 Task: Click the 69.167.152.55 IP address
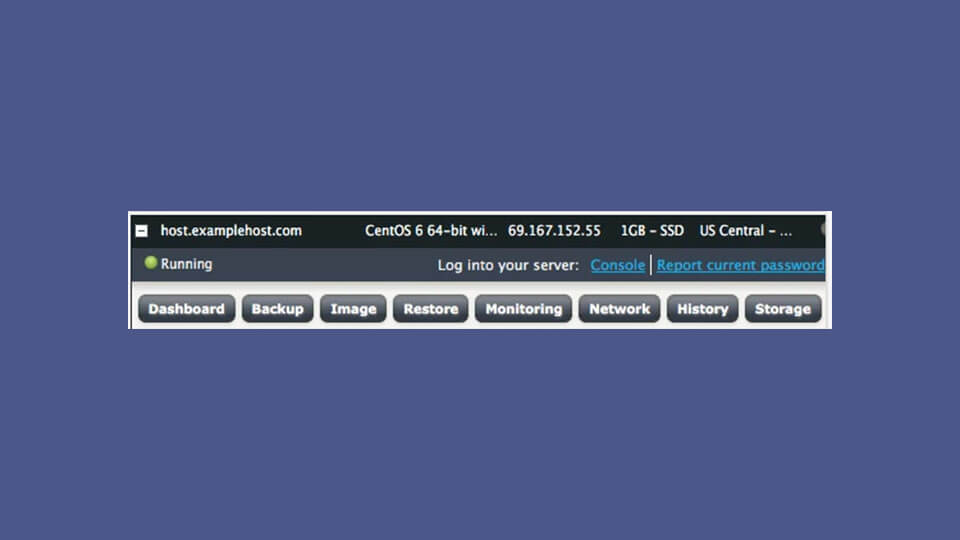coord(554,231)
